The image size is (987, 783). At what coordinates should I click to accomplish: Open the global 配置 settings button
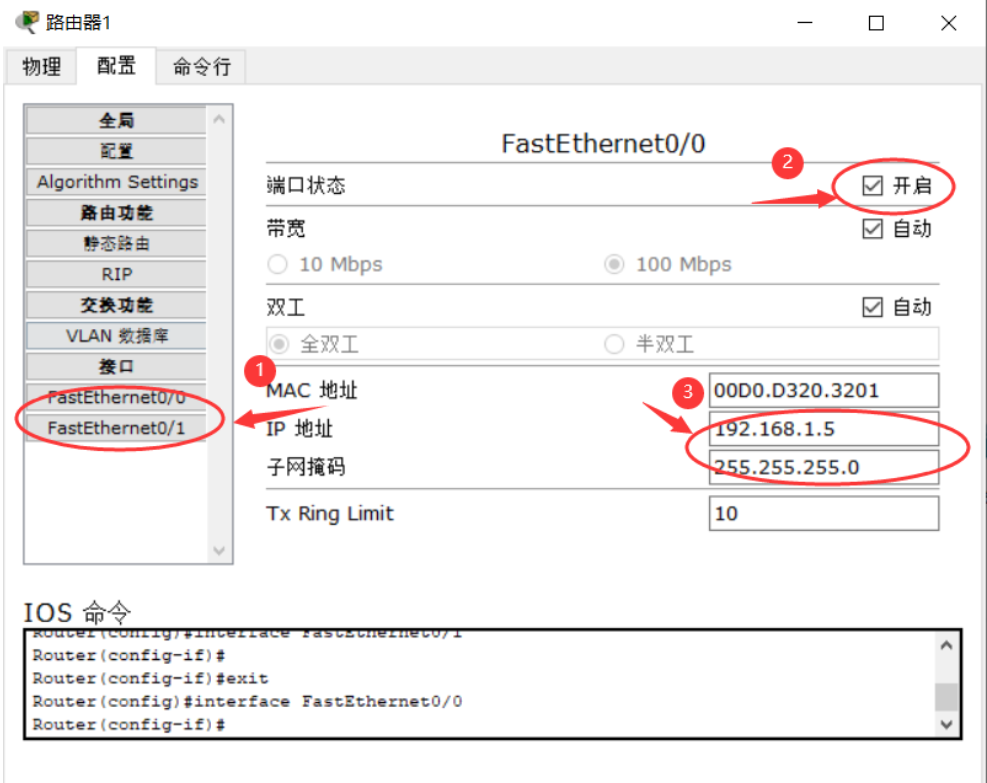click(x=116, y=151)
